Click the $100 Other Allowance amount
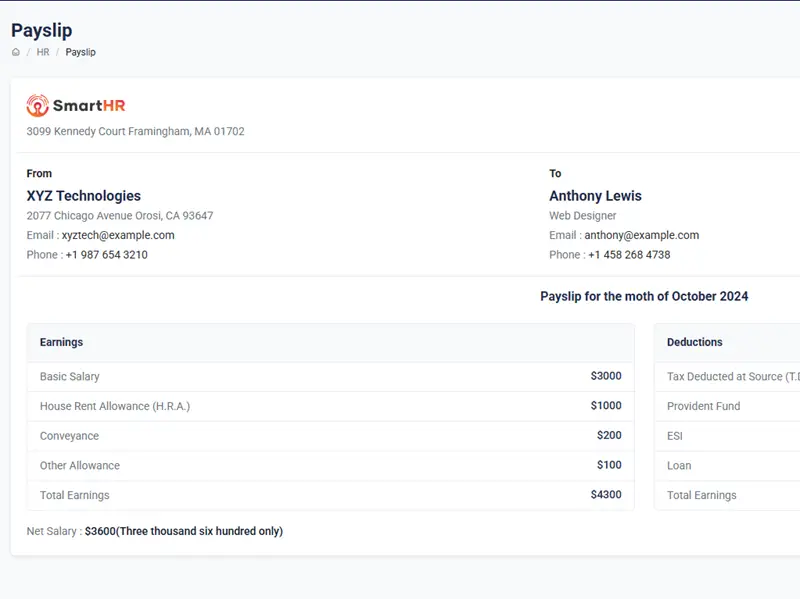Image resolution: width=800 pixels, height=599 pixels. (x=608, y=465)
